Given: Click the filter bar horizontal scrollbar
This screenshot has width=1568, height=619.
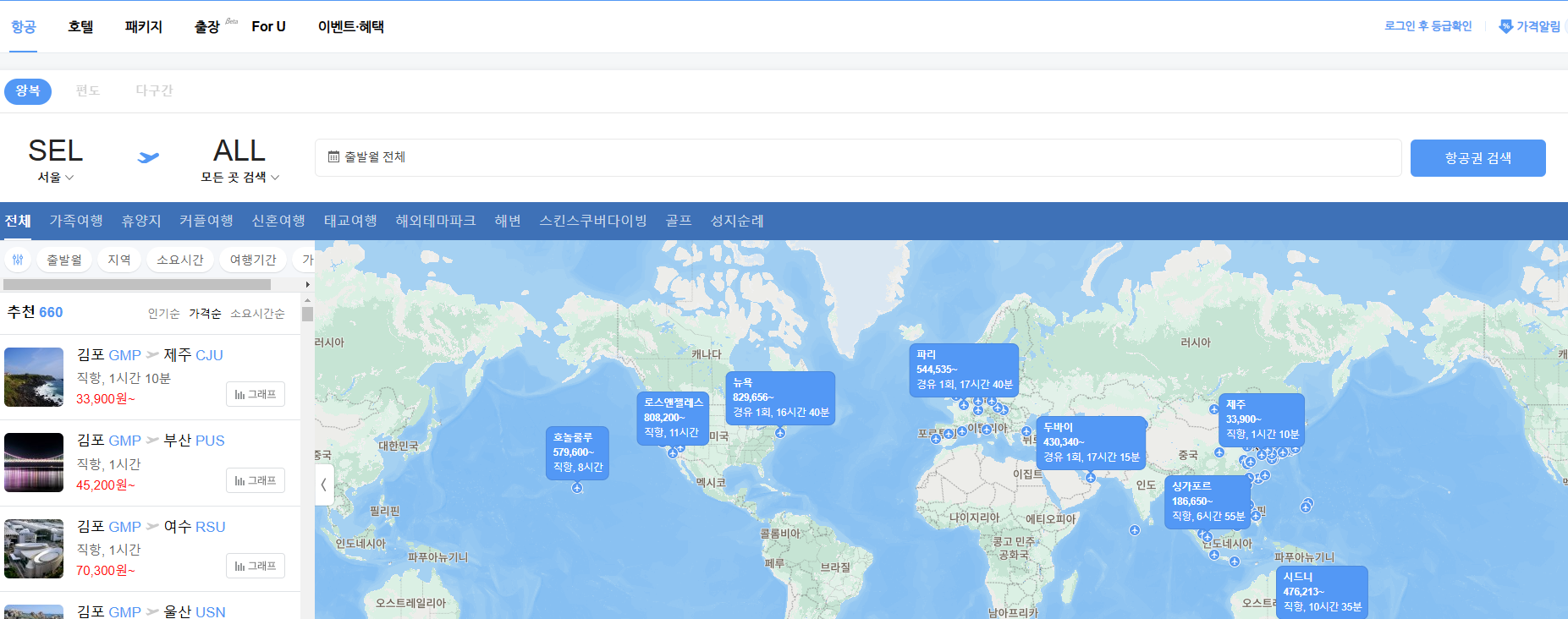Looking at the screenshot, I should tap(137, 285).
